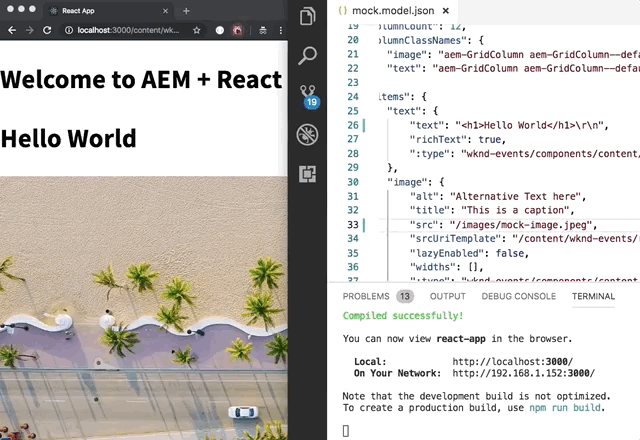Viewport: 640px width, 440px height.
Task: Open the Search magnifier in activity bar
Action: pyautogui.click(x=307, y=56)
